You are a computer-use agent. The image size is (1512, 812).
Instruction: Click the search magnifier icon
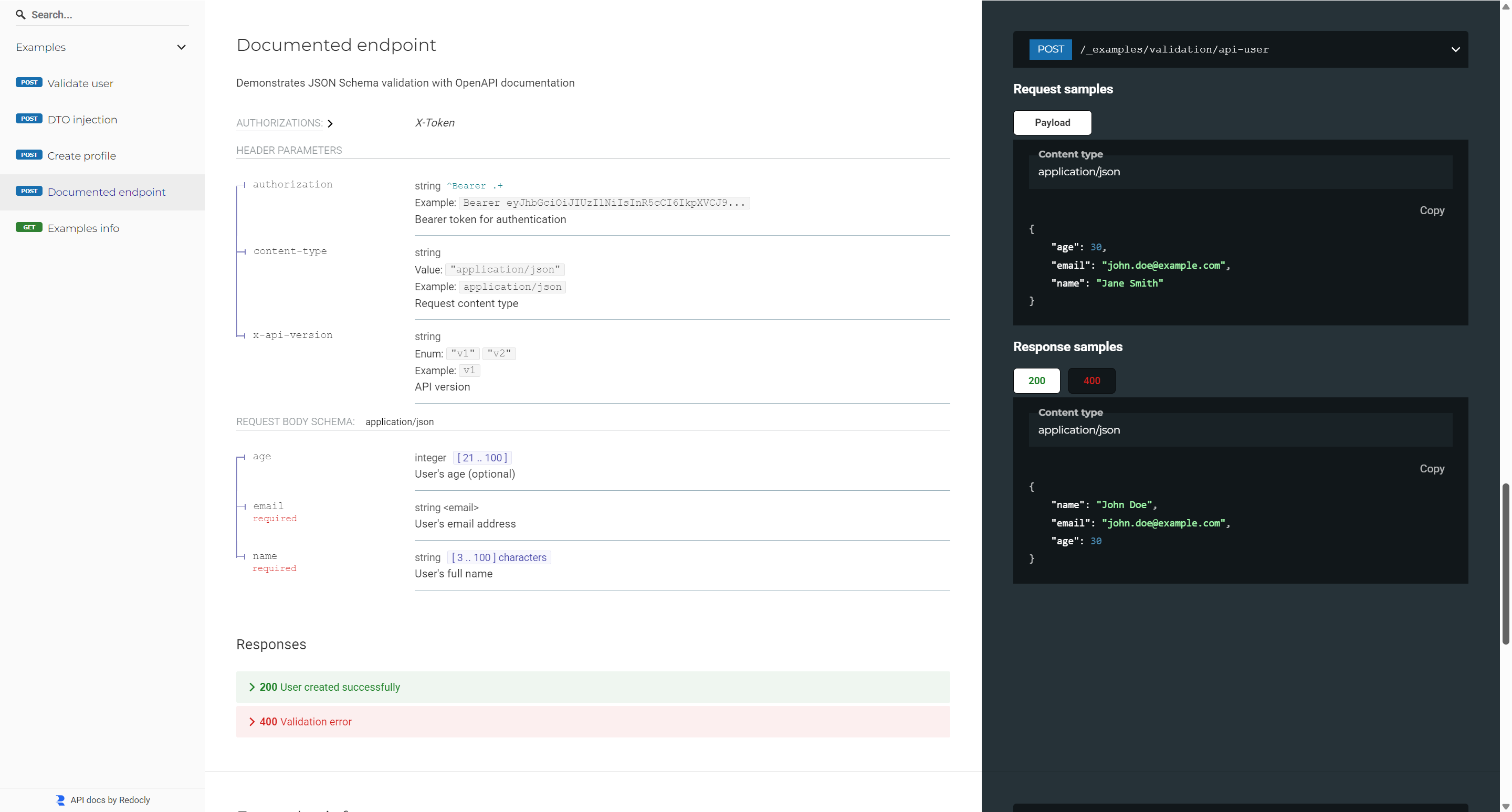(x=20, y=15)
